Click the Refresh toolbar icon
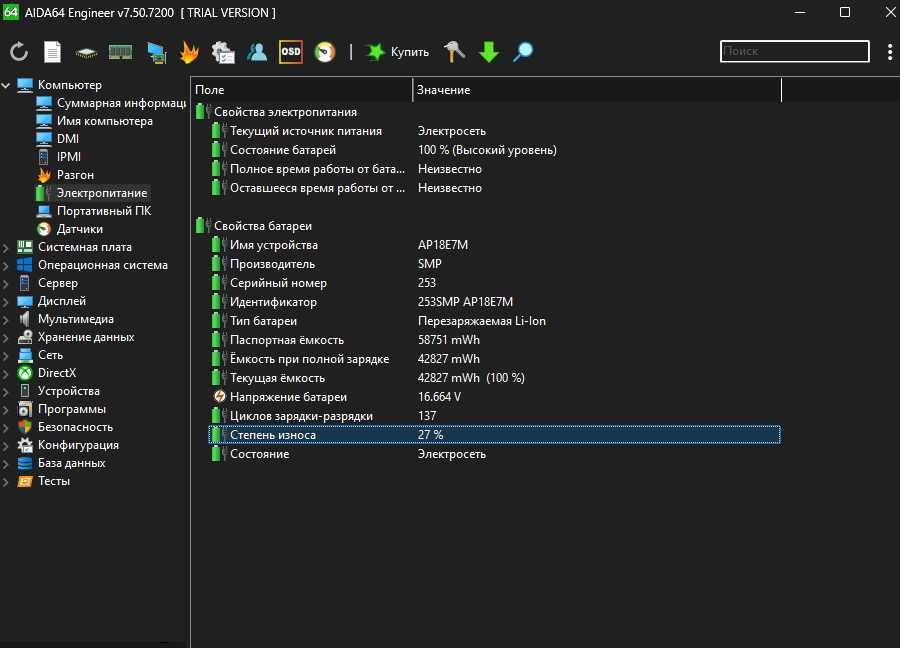The width and height of the screenshot is (900, 648). click(19, 52)
